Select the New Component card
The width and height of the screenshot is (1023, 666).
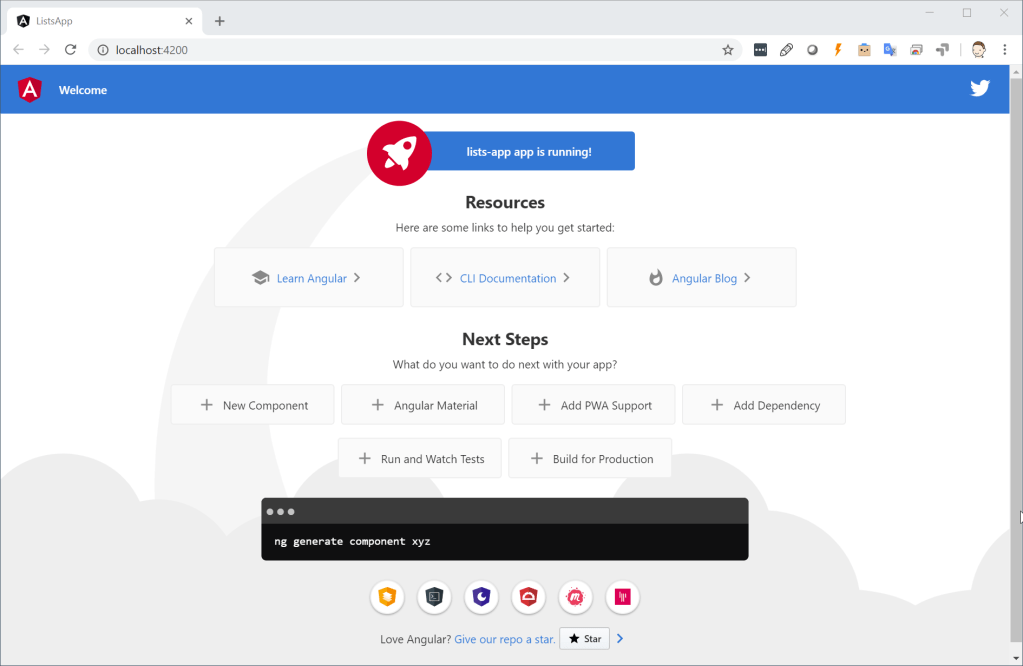click(253, 405)
